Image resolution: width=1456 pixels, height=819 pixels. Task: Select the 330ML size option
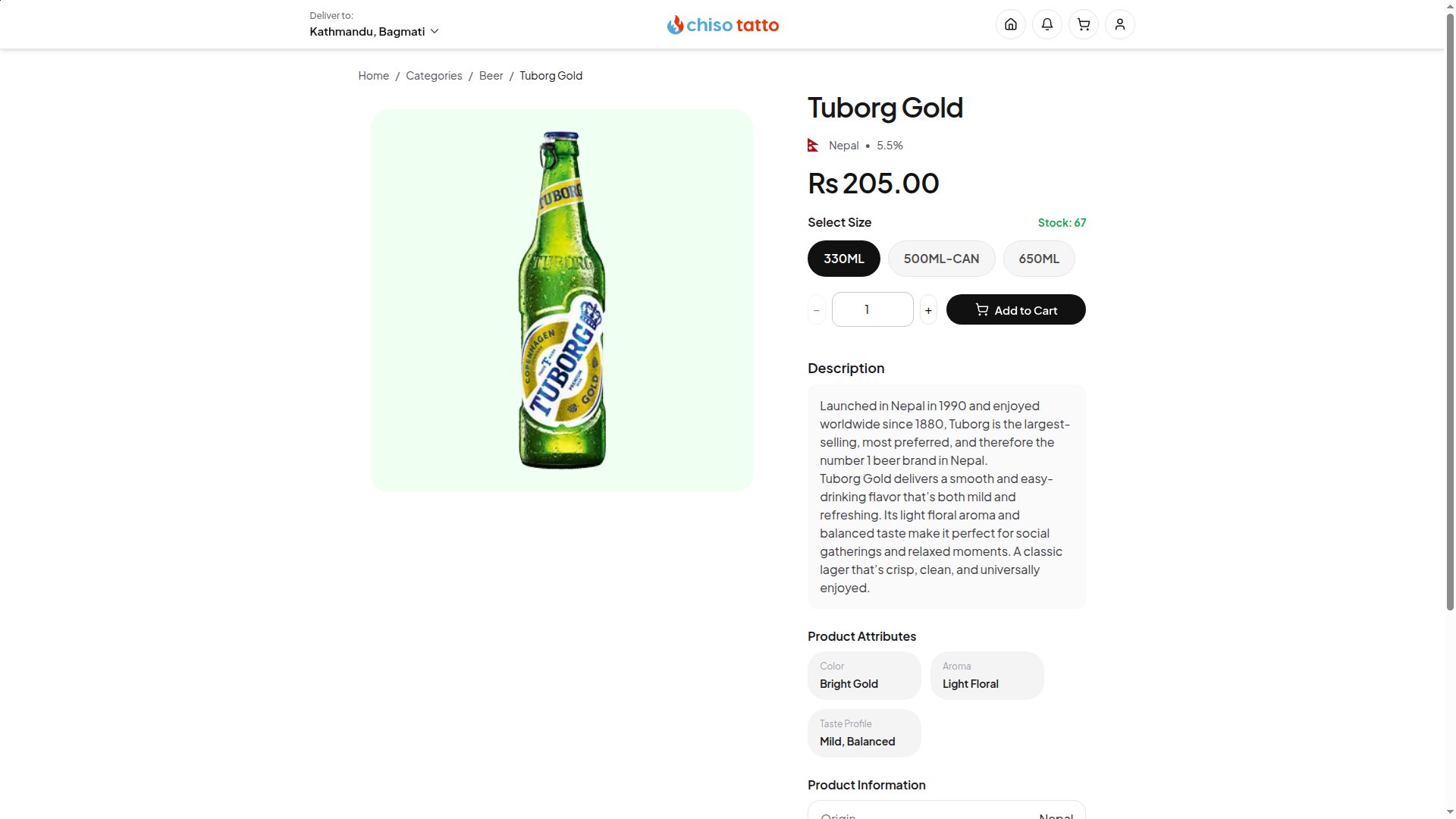coord(844,259)
